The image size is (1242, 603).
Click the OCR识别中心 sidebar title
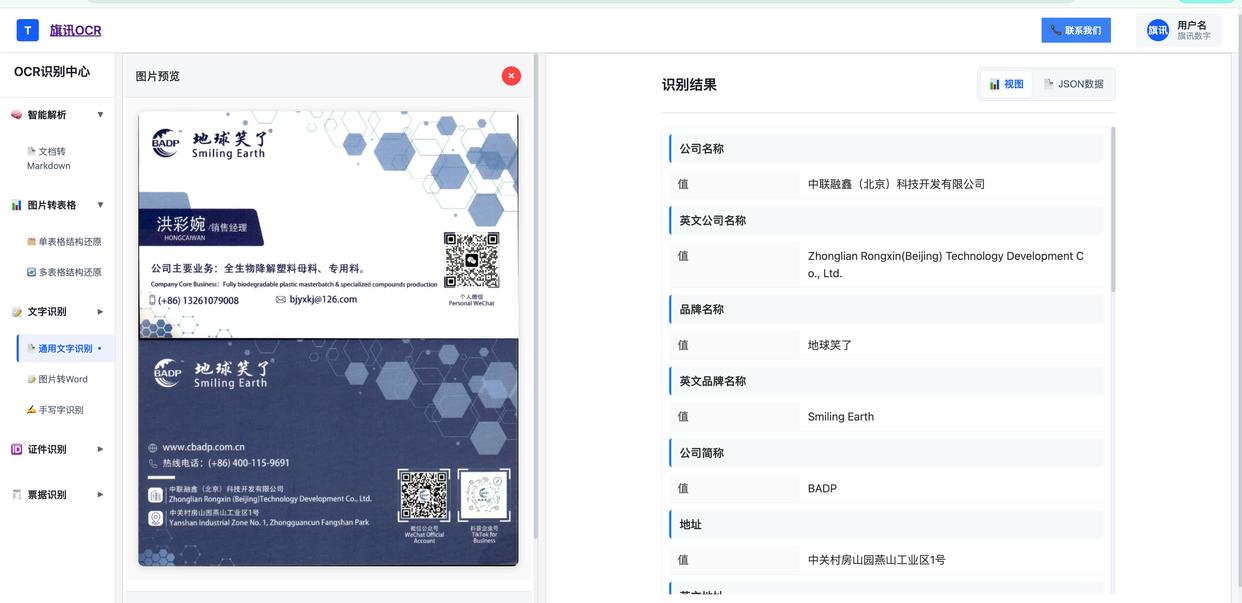click(x=52, y=72)
